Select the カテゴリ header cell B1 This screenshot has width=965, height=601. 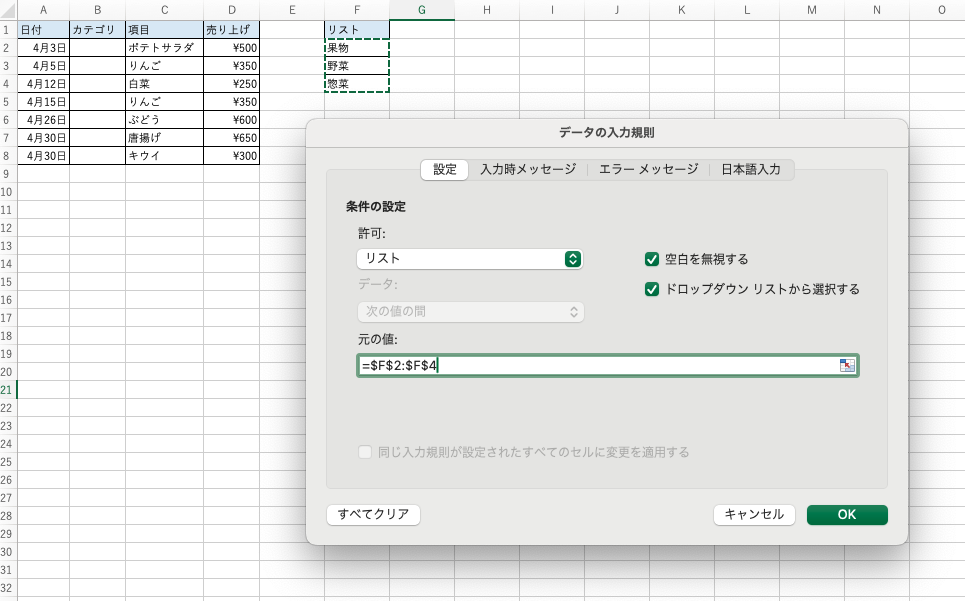[x=97, y=30]
